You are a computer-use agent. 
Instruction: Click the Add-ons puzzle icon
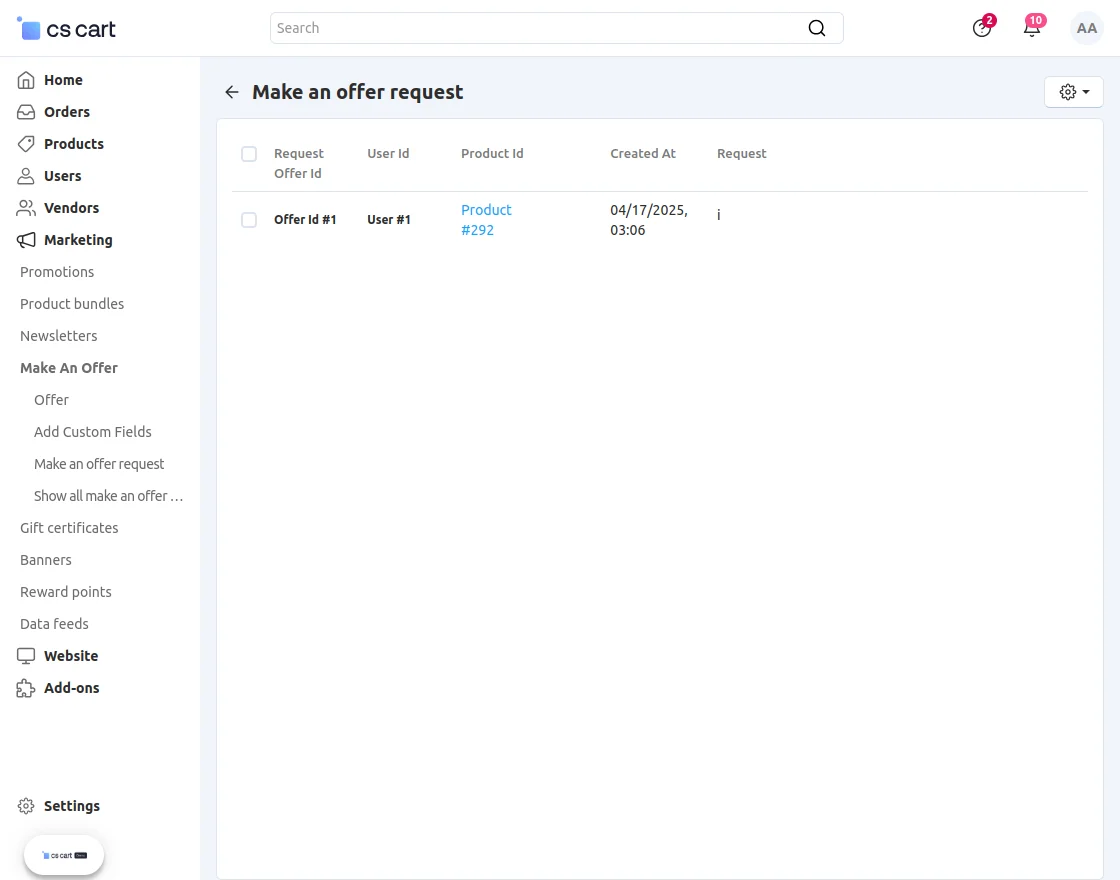coord(26,688)
